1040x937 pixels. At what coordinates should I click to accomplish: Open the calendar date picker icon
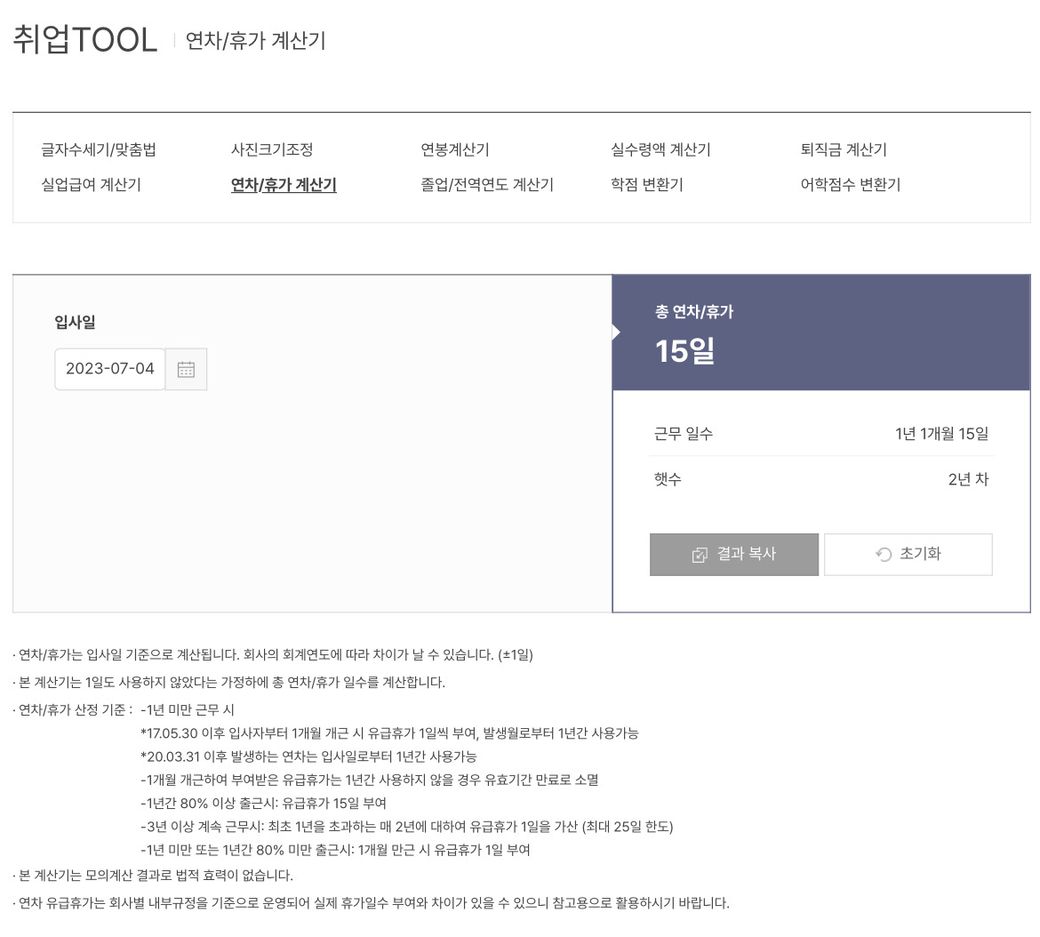[186, 369]
